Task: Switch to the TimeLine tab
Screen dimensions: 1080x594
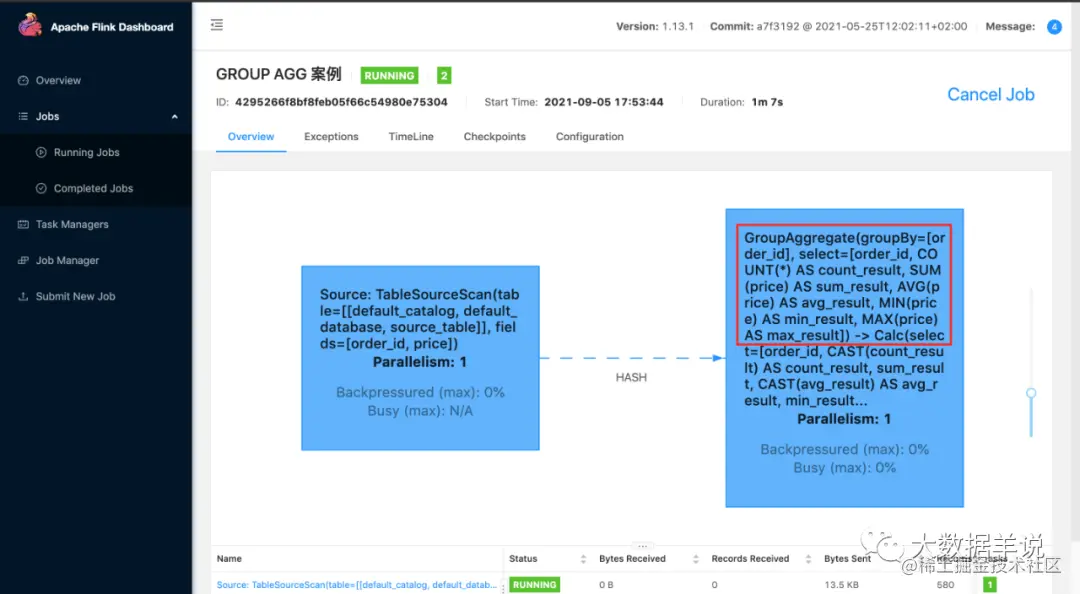Action: click(411, 136)
